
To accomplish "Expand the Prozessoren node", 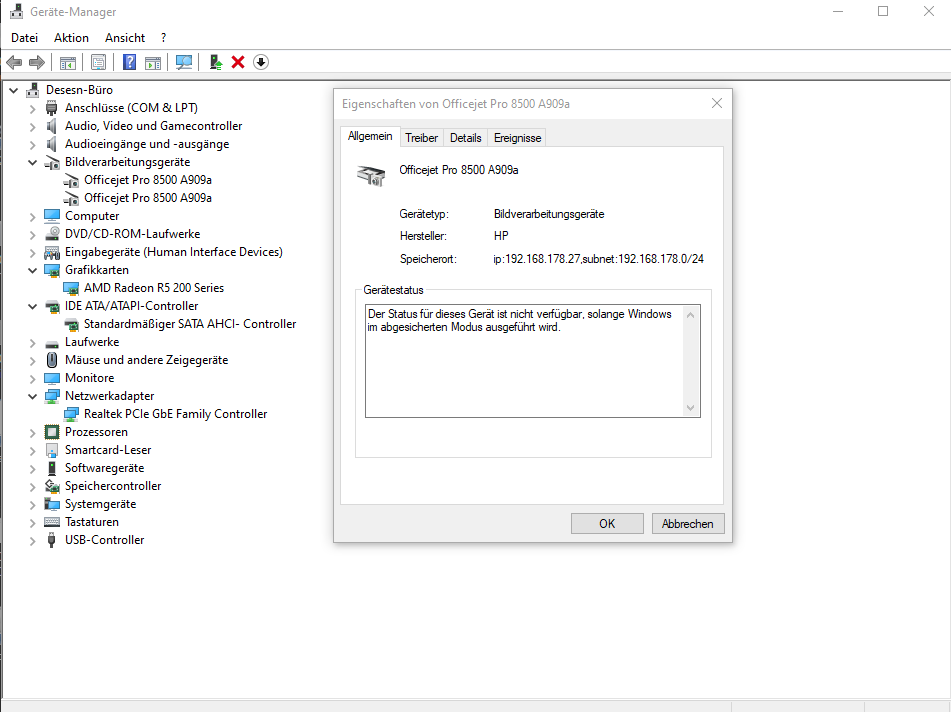I will tap(33, 432).
